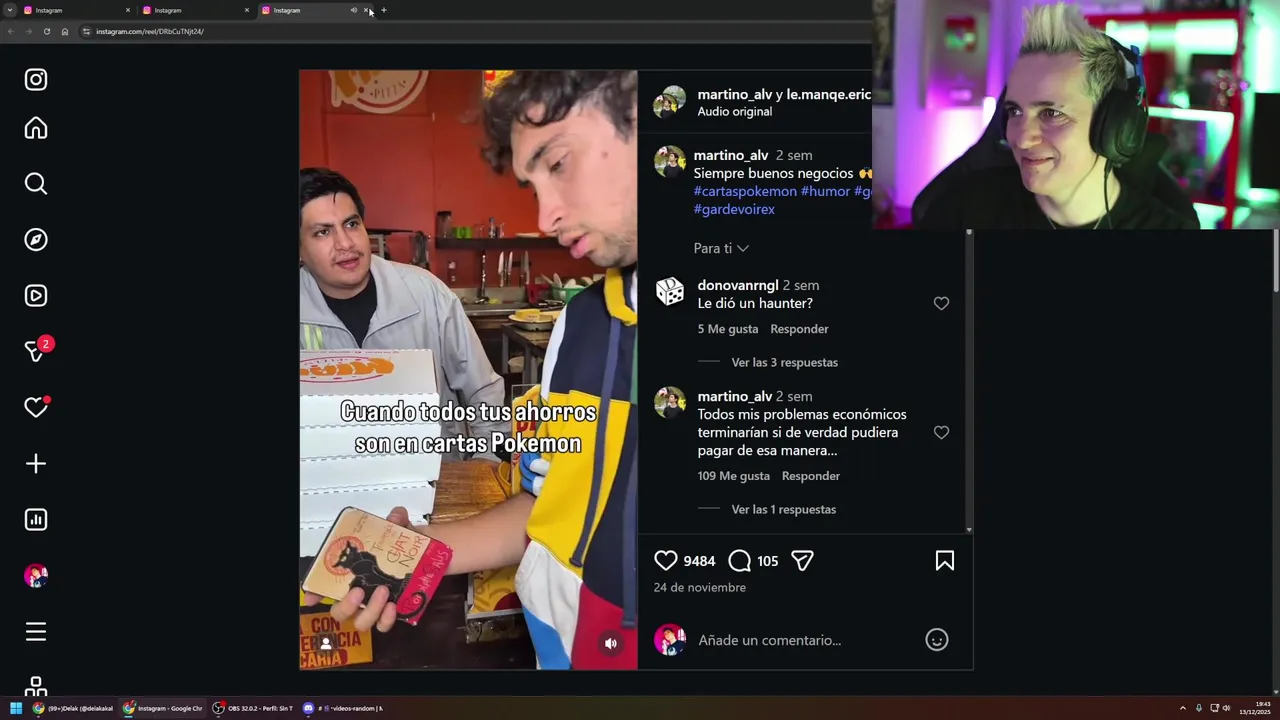Open Notifications heart in sidebar
This screenshot has height=720, width=1280.
point(37,407)
